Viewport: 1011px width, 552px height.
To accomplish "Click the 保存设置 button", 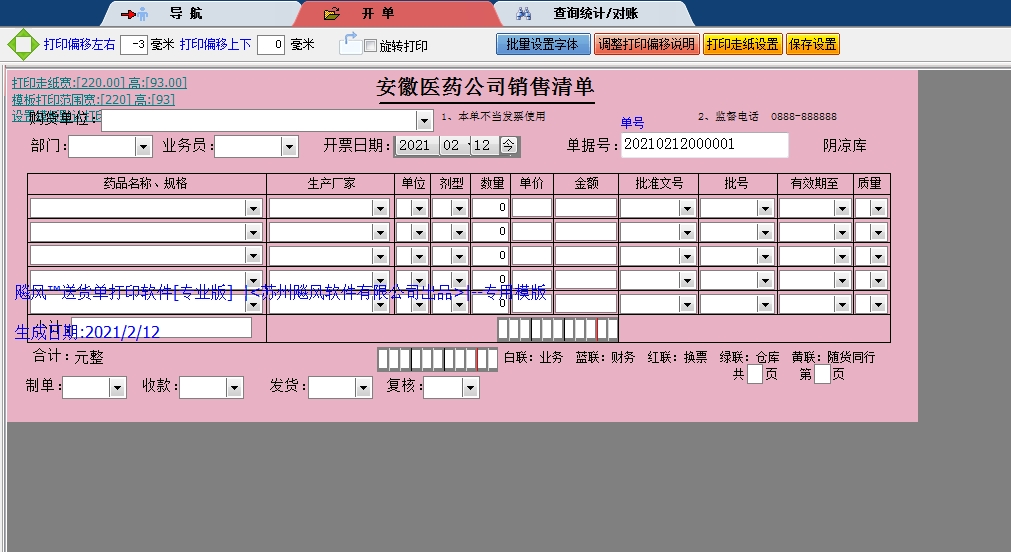I will click(x=812, y=45).
